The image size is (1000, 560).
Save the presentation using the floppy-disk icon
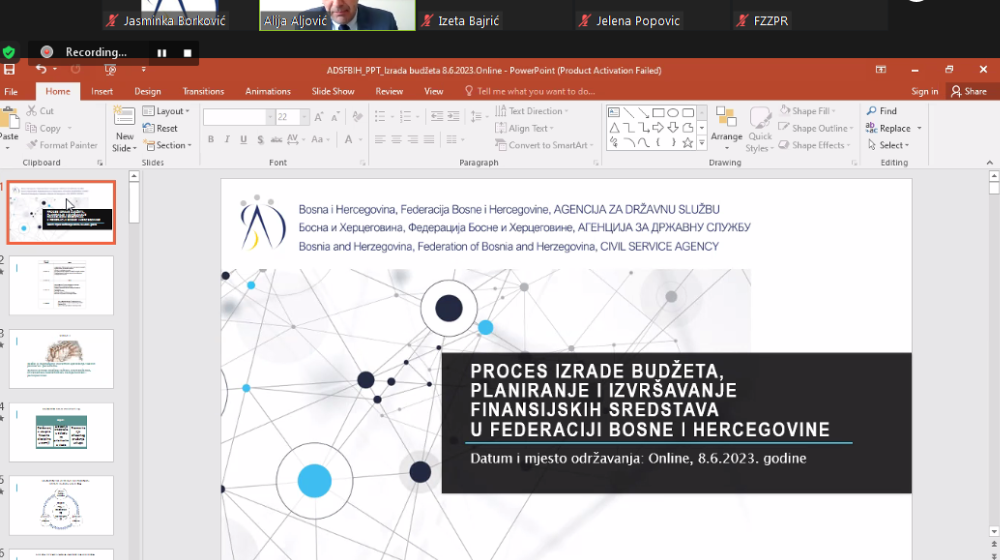9,70
